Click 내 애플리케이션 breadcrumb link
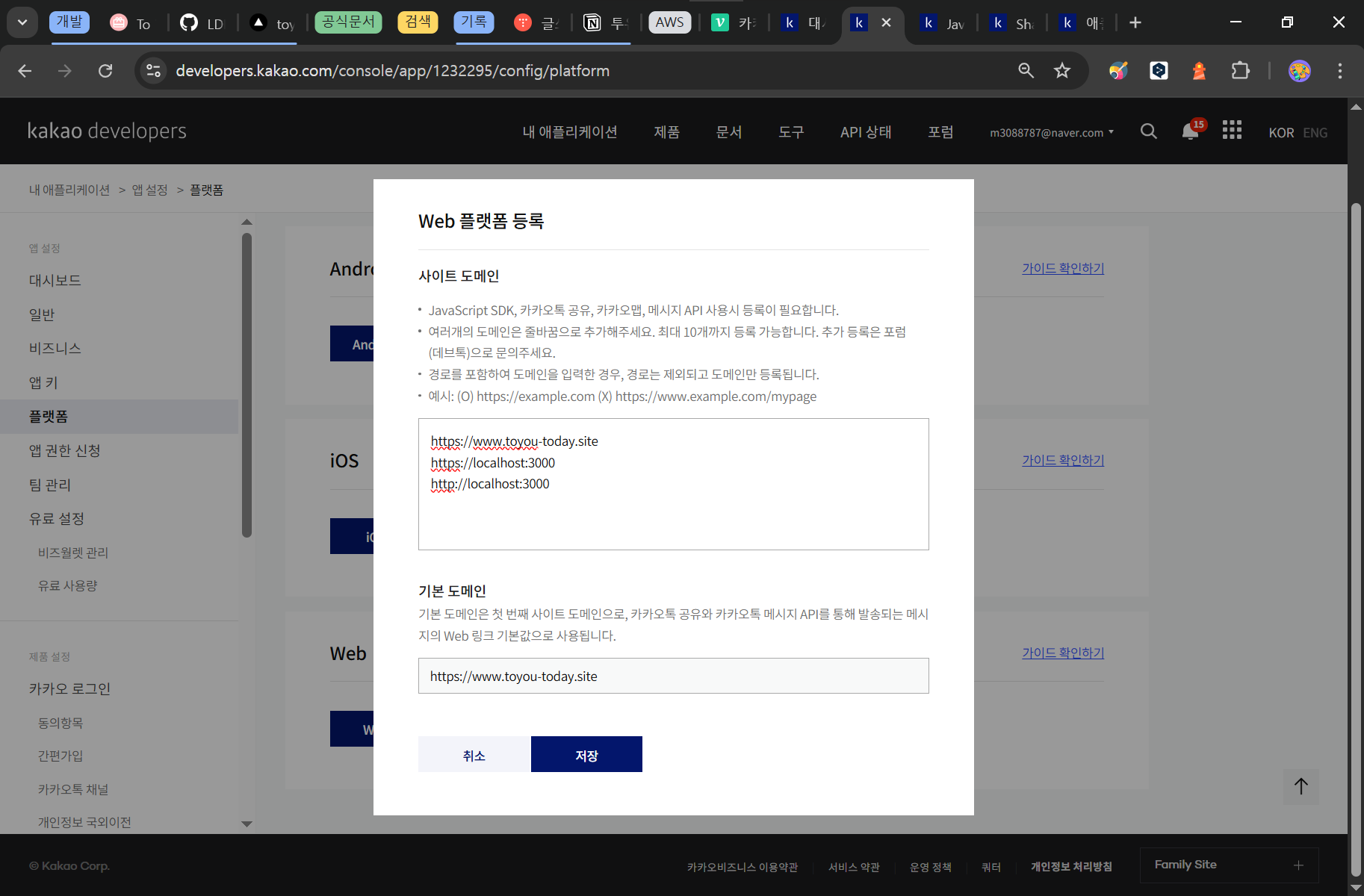1364x896 pixels. [69, 190]
